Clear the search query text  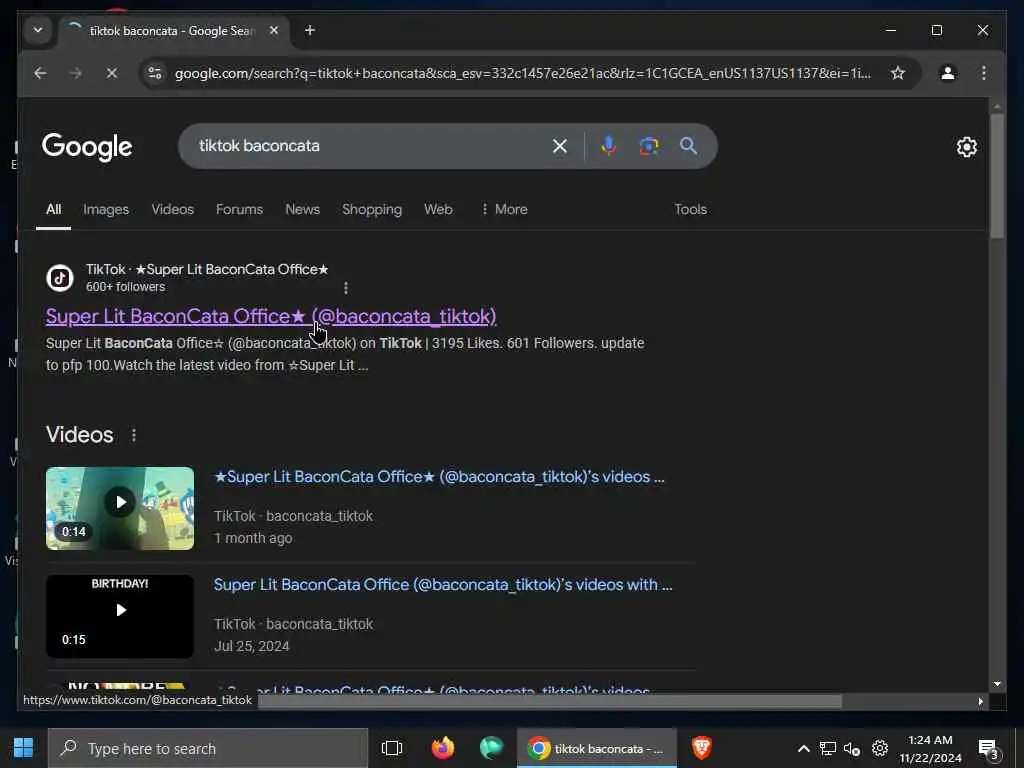click(560, 146)
